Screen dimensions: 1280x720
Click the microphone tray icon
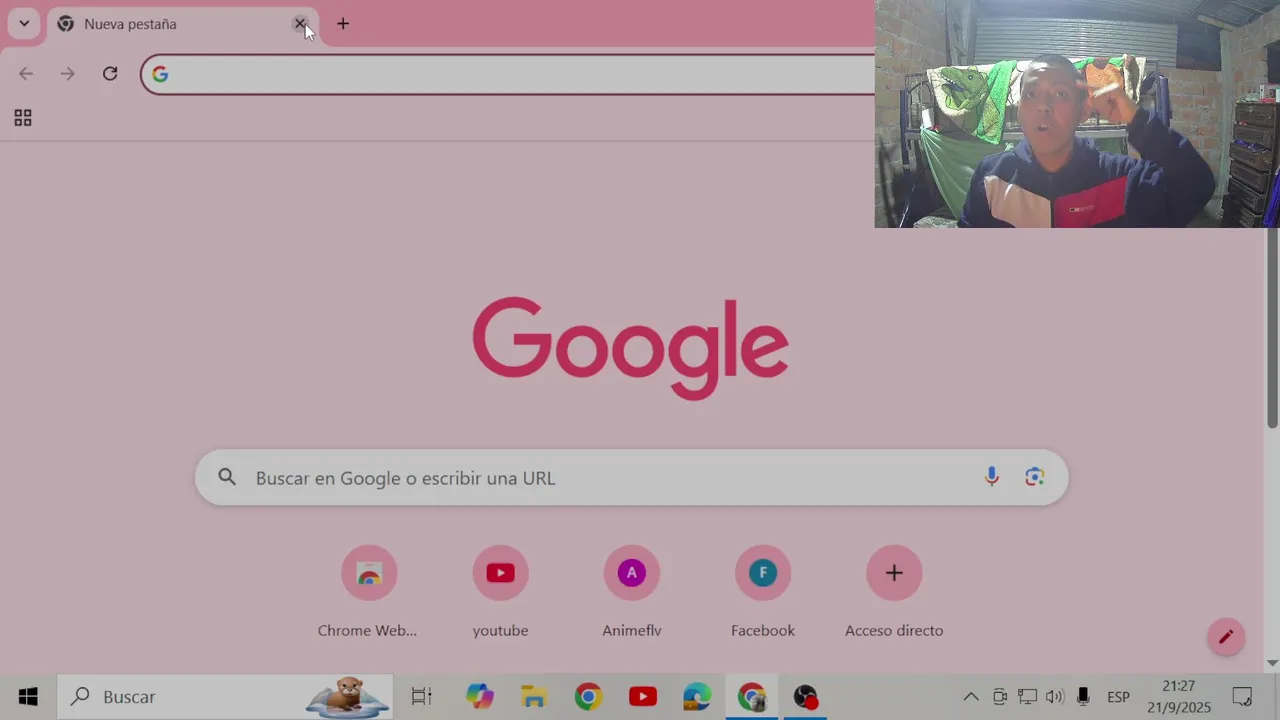click(1083, 697)
